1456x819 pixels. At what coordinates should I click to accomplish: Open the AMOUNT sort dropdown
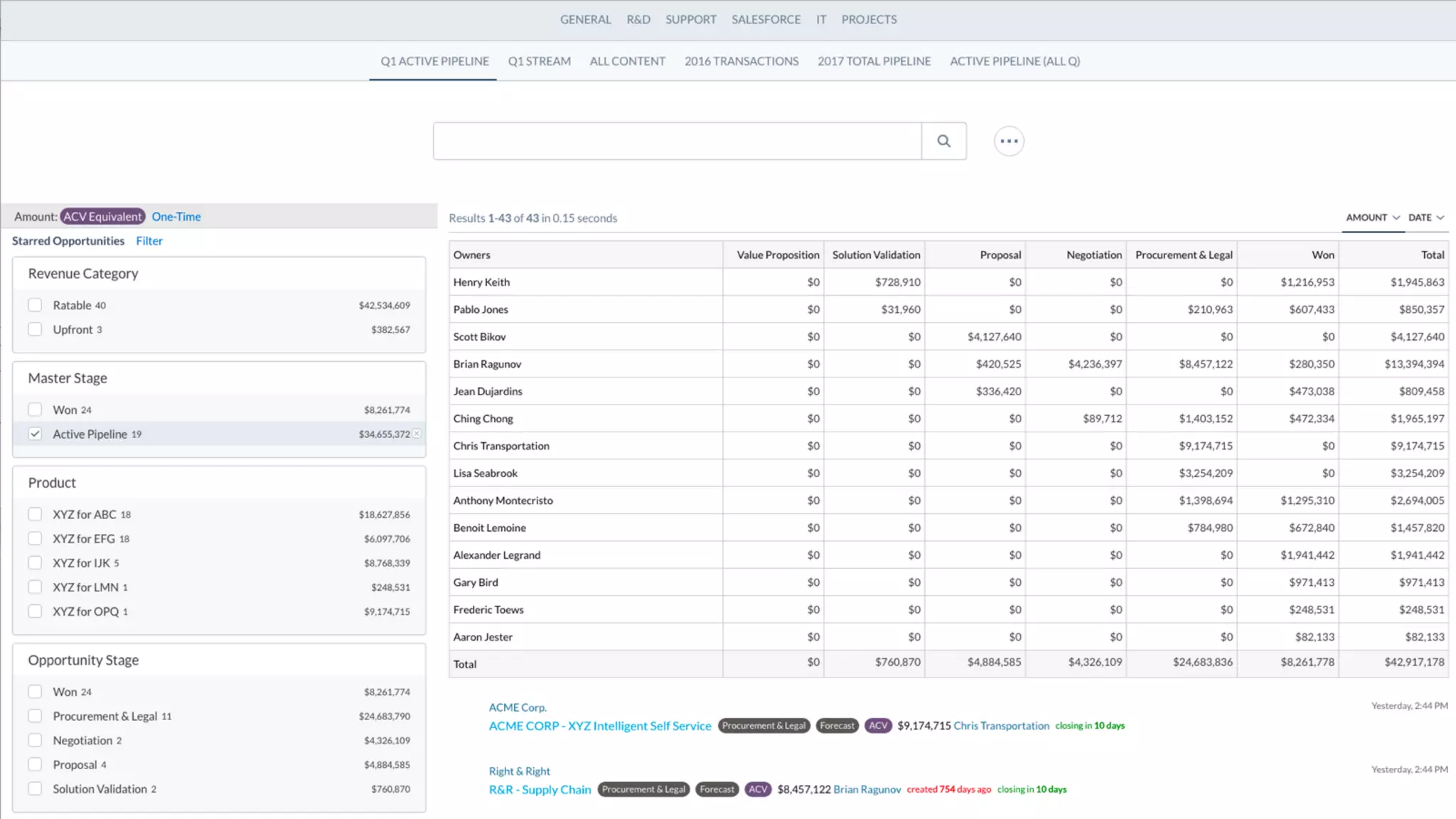point(1372,218)
